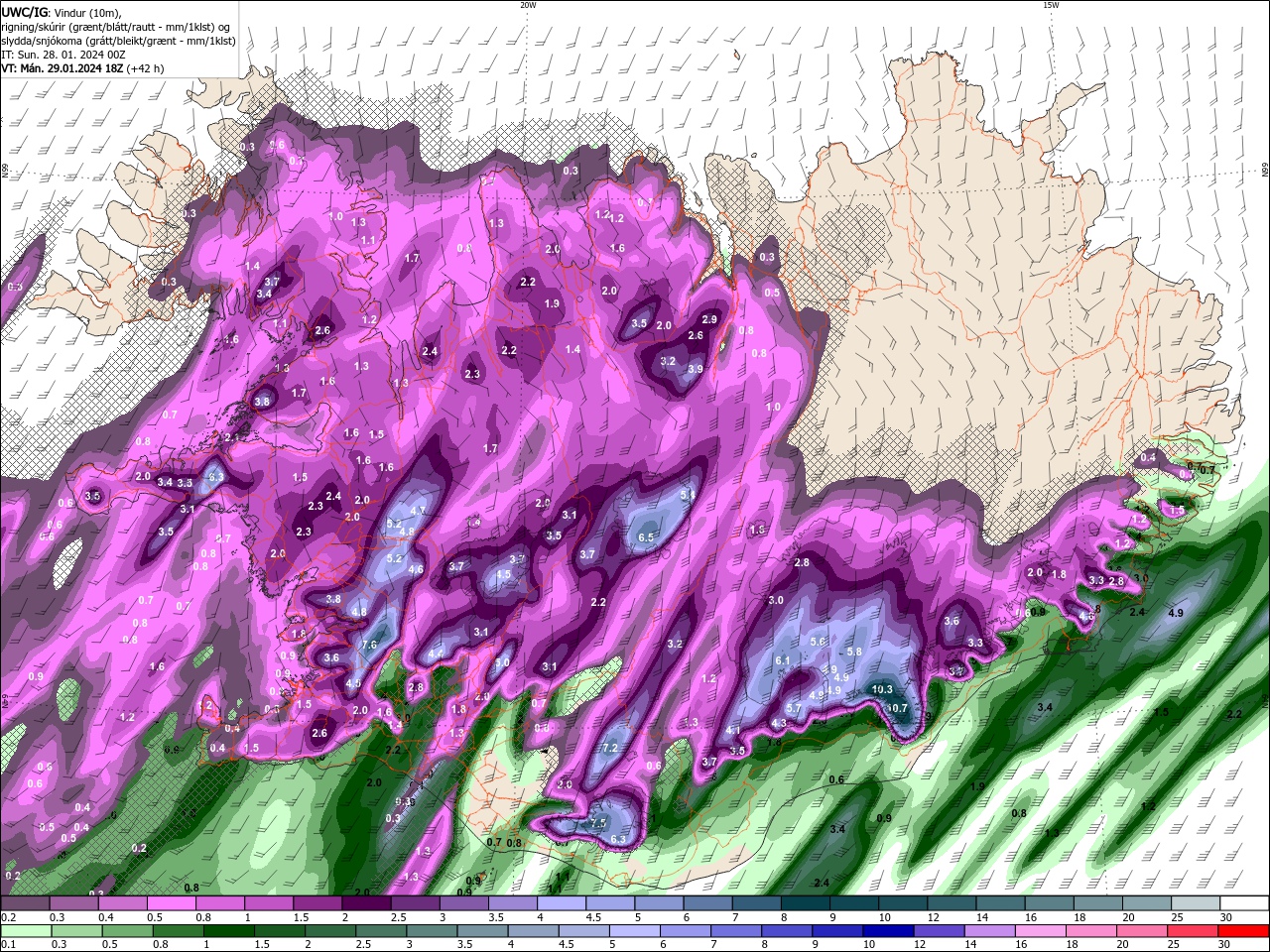The width and height of the screenshot is (1270, 952).
Task: Click the darkest green swatch between 1 and 1.5
Action: pos(228,931)
